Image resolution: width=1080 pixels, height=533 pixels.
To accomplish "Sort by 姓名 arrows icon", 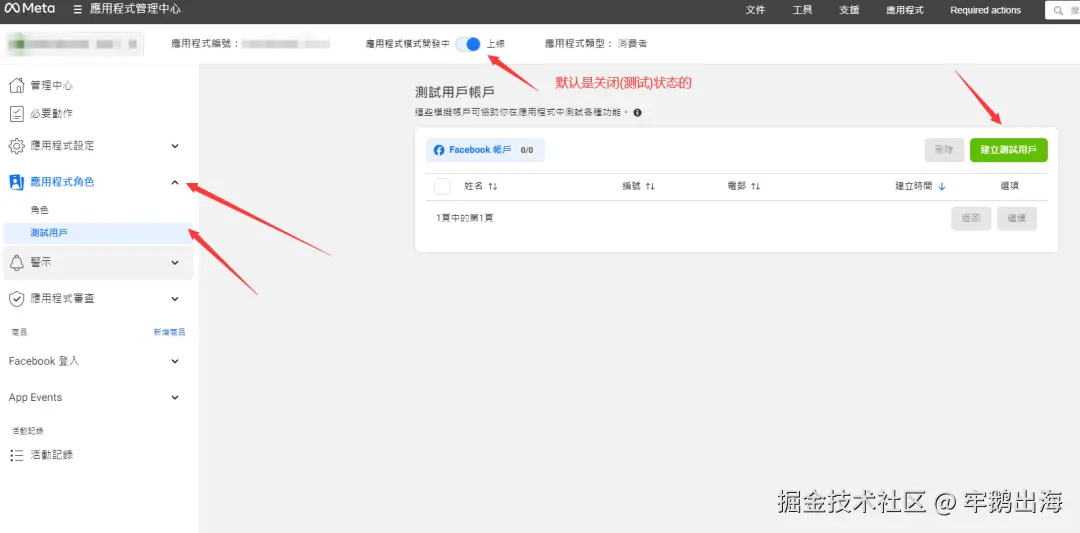I will [x=492, y=187].
